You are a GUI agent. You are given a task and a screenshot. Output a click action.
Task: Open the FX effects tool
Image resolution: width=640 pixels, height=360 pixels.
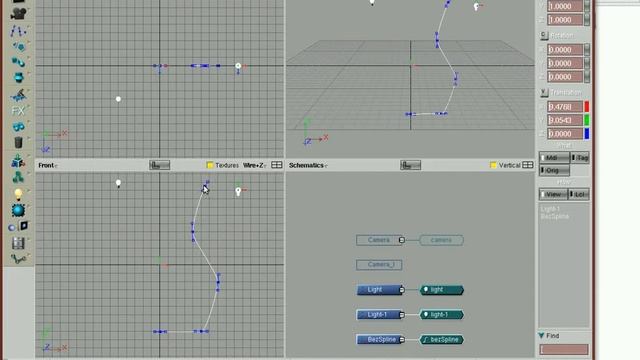point(18,111)
